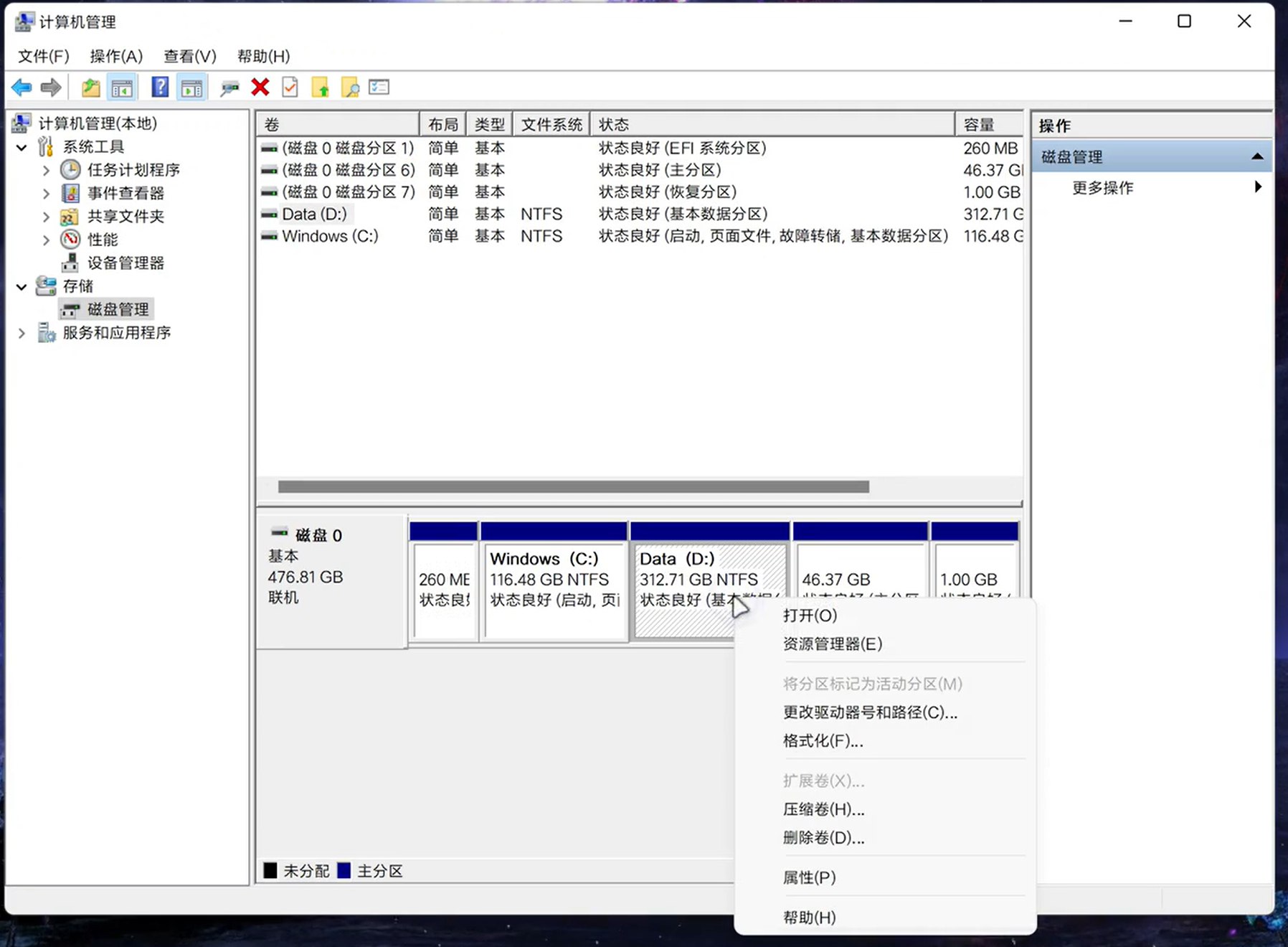Click 更多操作 in the actions pane
1288x947 pixels.
(1102, 188)
